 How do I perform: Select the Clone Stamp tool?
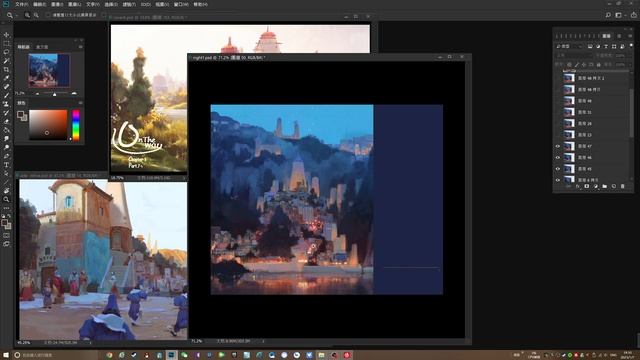(x=7, y=104)
